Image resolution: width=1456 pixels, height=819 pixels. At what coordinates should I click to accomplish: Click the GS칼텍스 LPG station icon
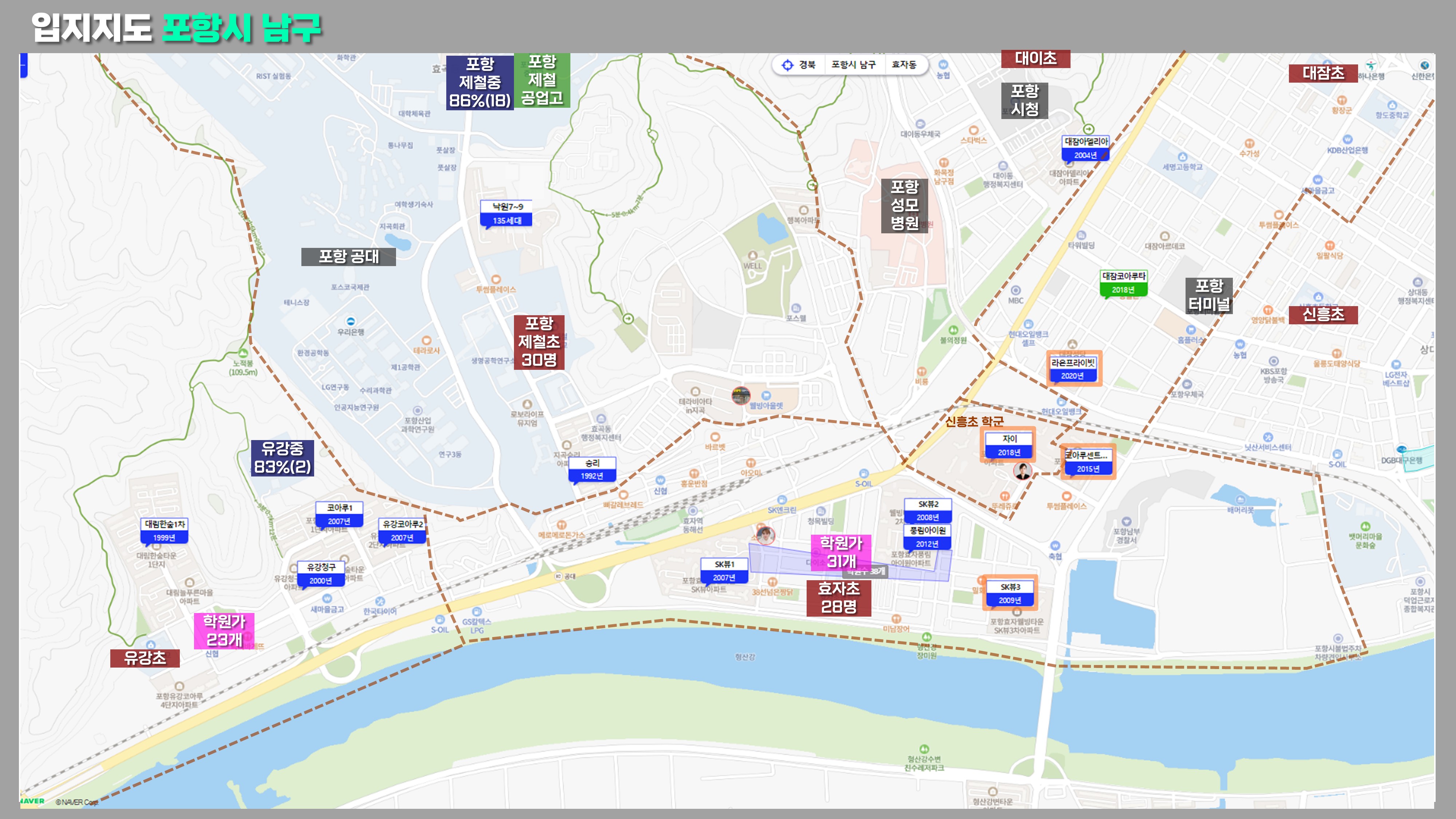476,612
